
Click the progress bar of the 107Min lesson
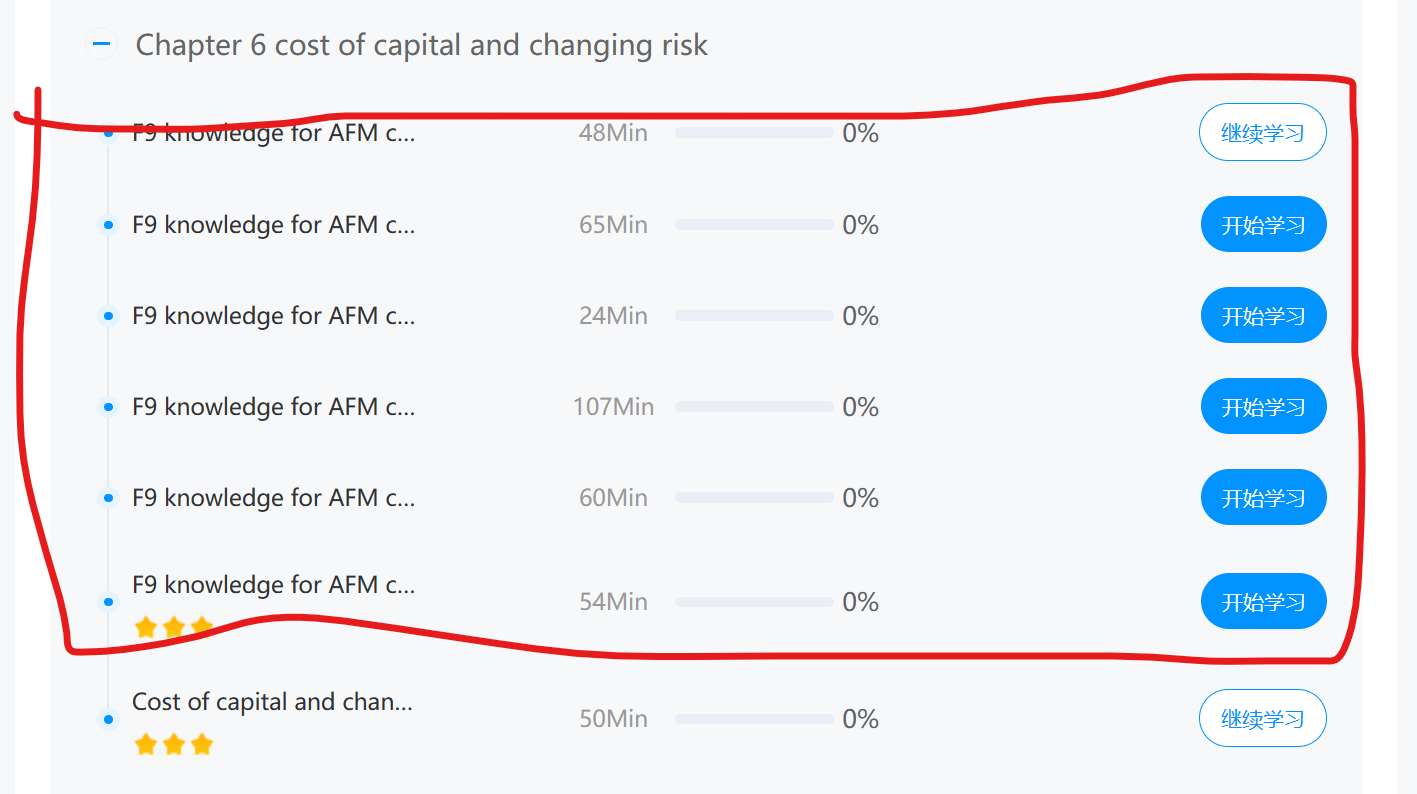point(754,406)
